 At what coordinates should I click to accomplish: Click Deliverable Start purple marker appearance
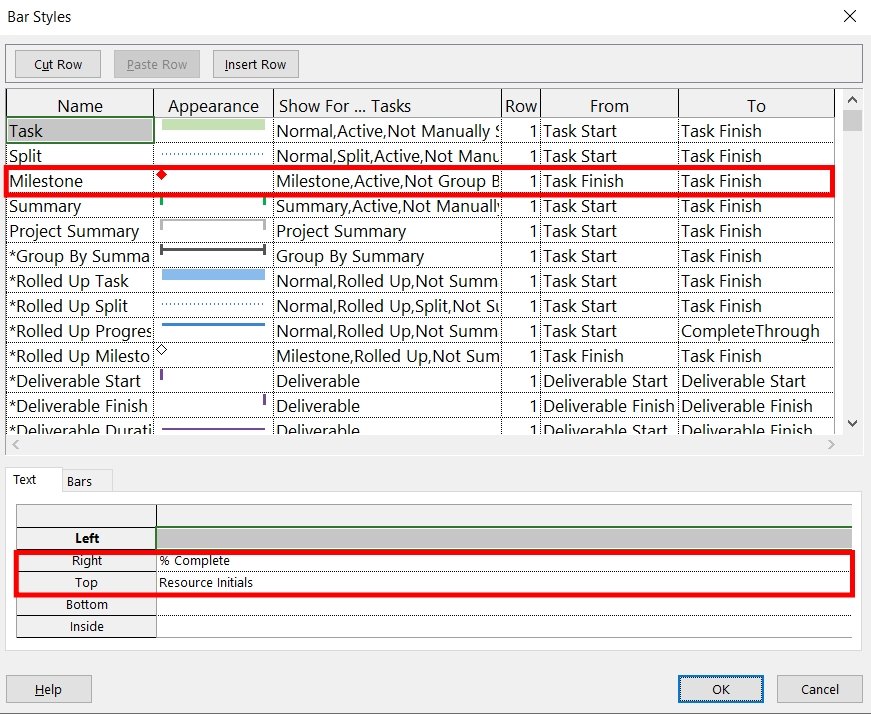pyautogui.click(x=162, y=375)
